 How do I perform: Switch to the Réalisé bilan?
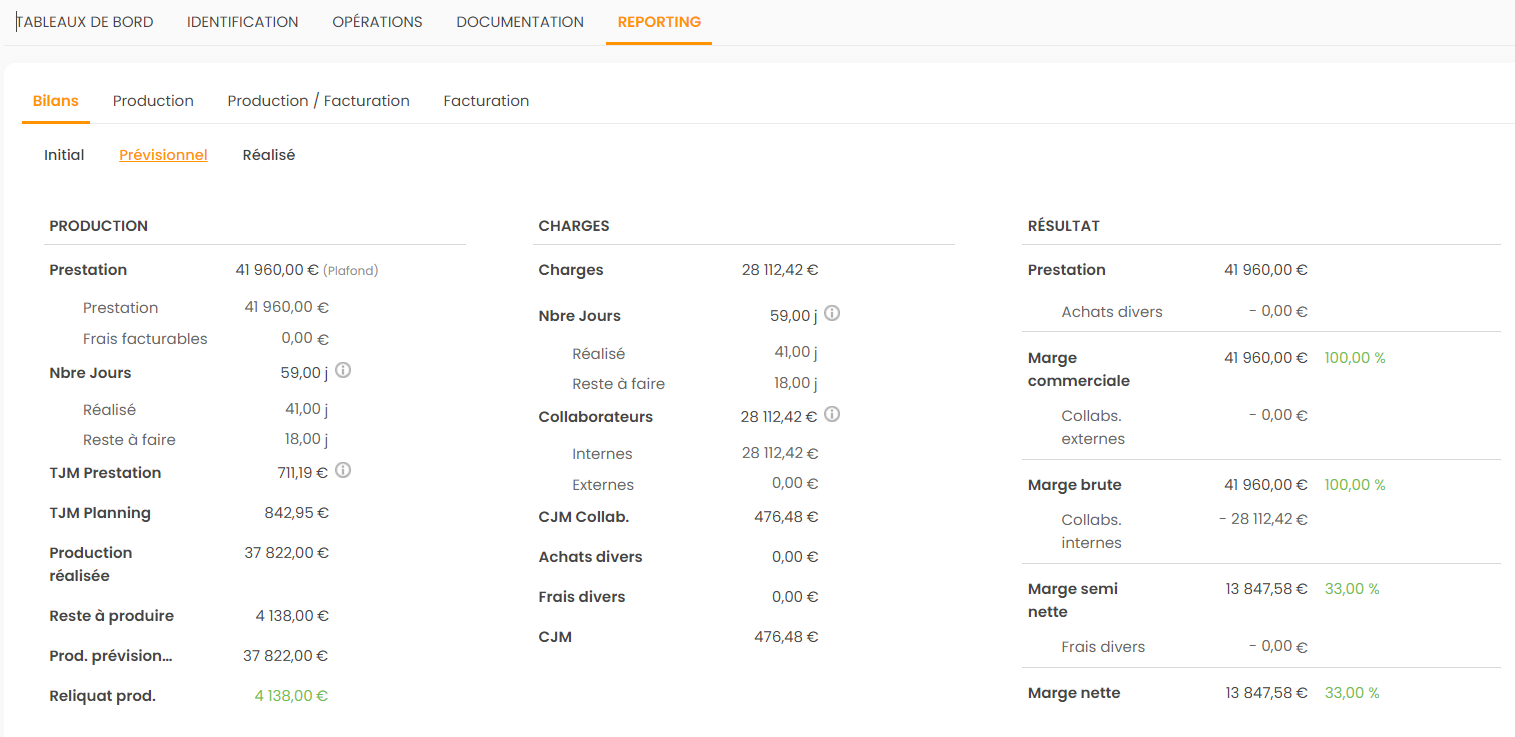269,155
